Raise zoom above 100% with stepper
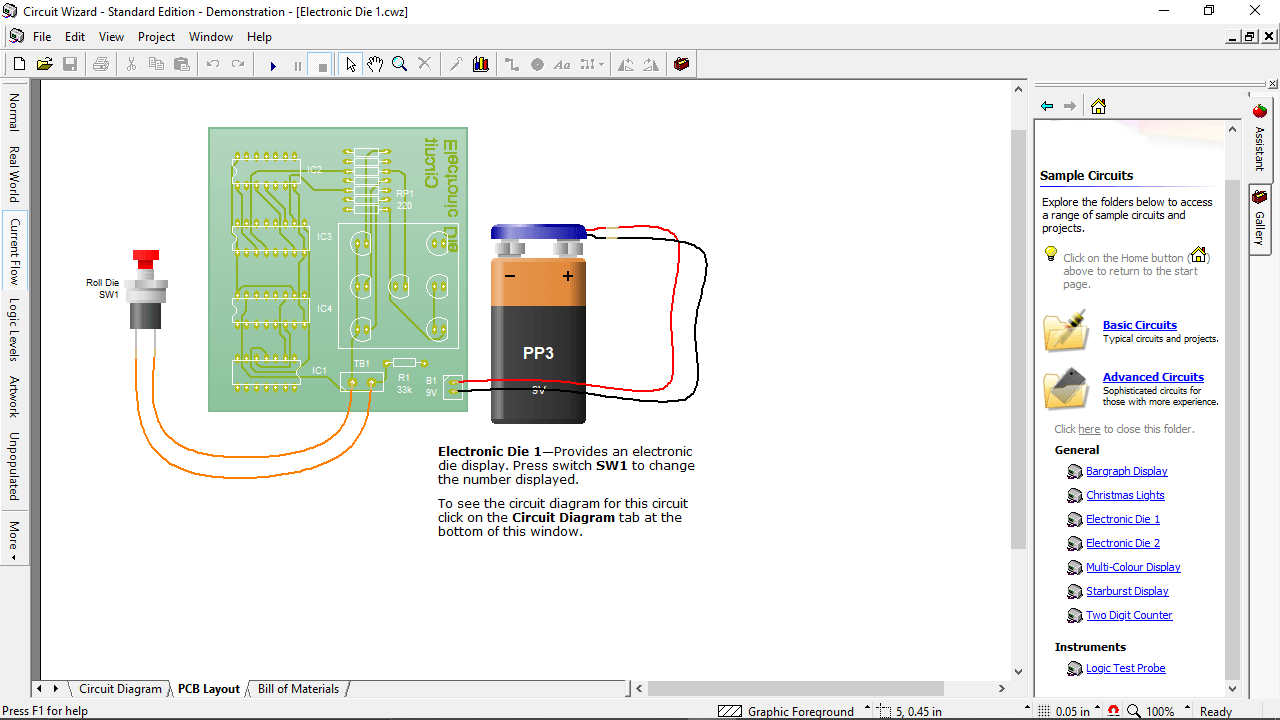 (1187, 707)
